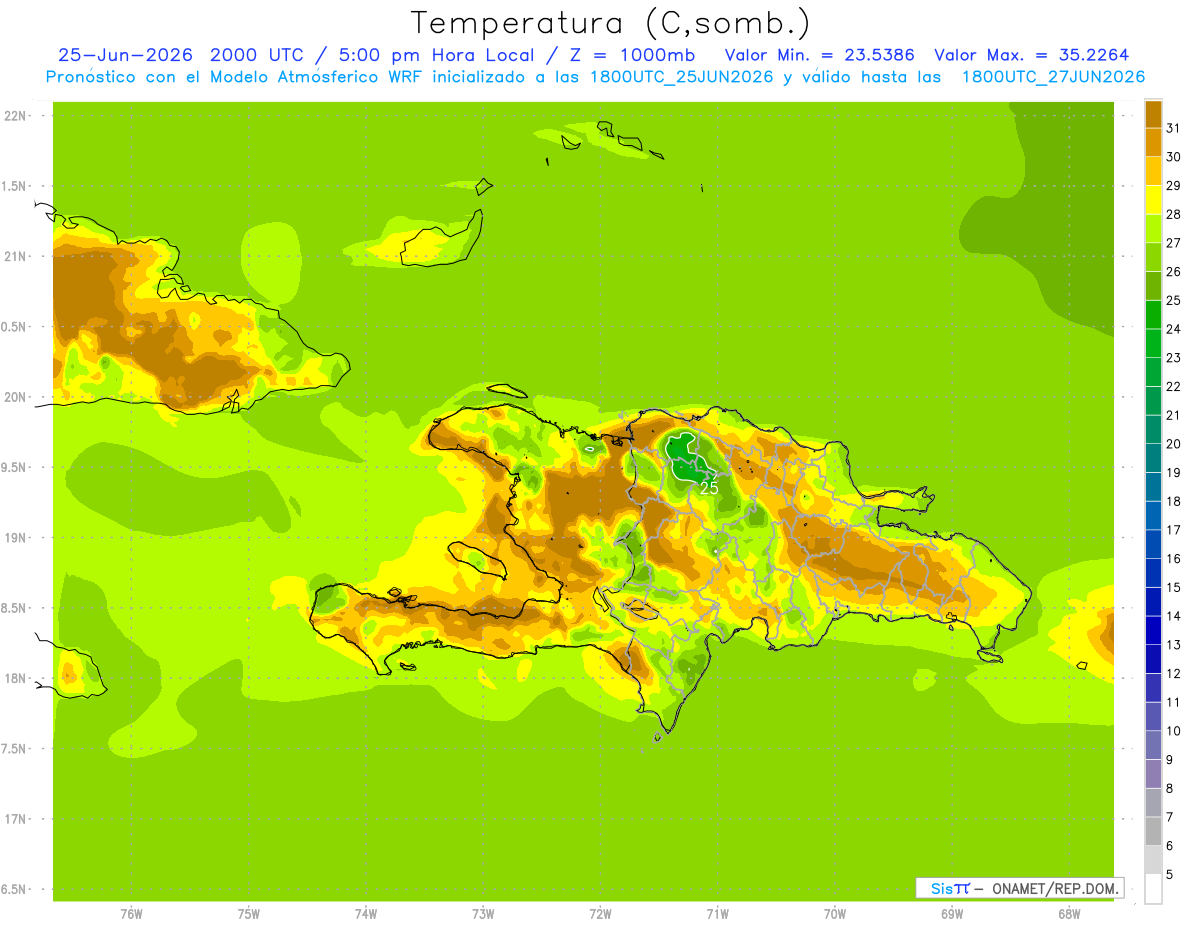Click the "69W" longitude axis label
Screen dimensions: 1200x927
[952, 914]
